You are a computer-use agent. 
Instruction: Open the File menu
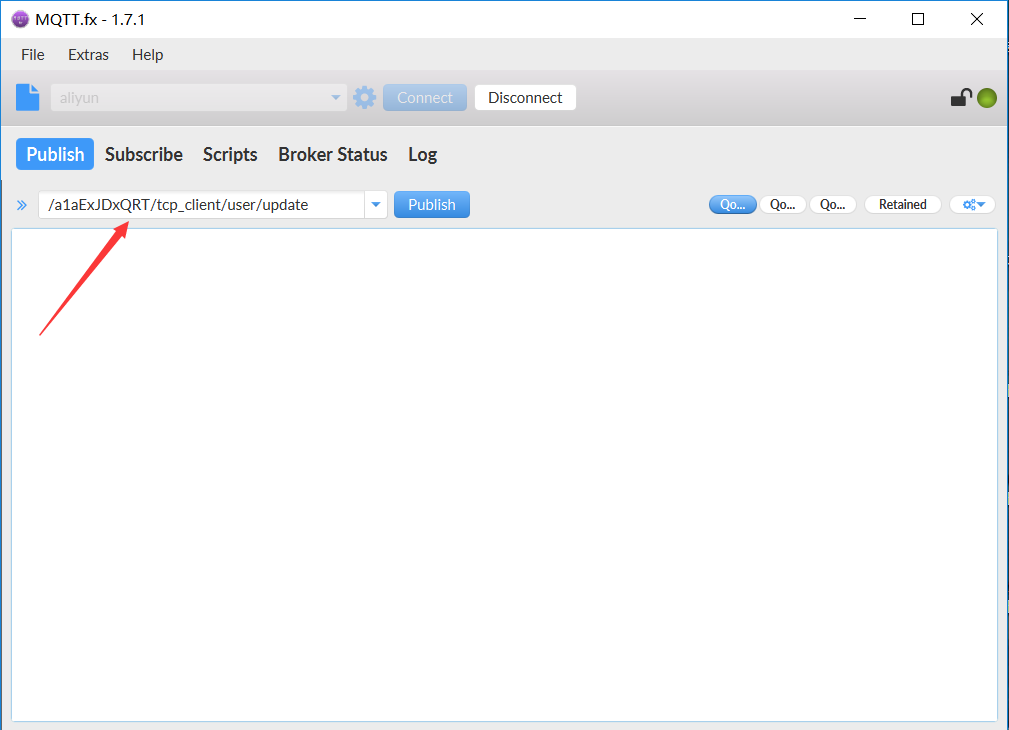[x=33, y=55]
